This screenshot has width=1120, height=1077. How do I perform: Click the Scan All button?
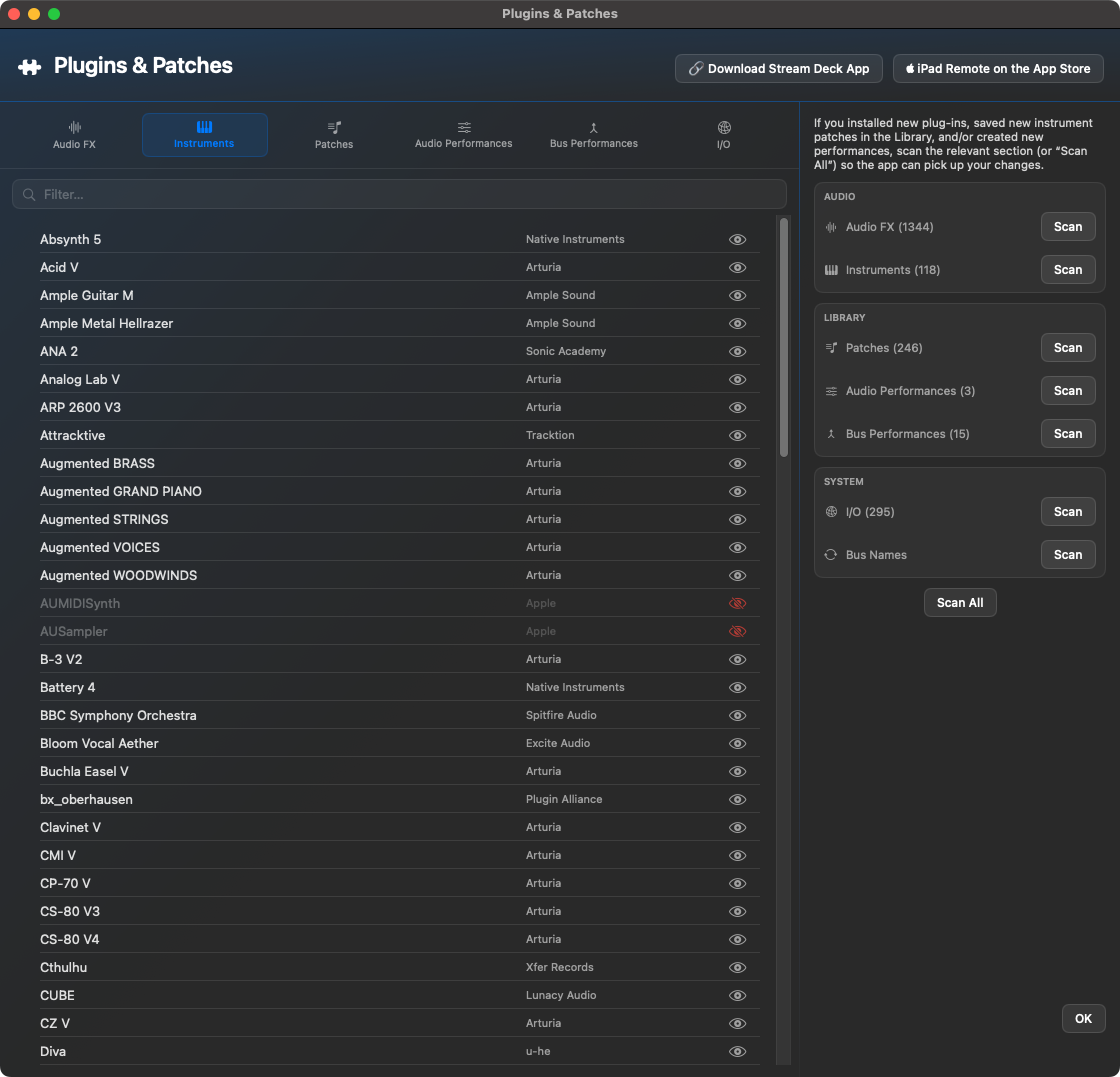(960, 603)
